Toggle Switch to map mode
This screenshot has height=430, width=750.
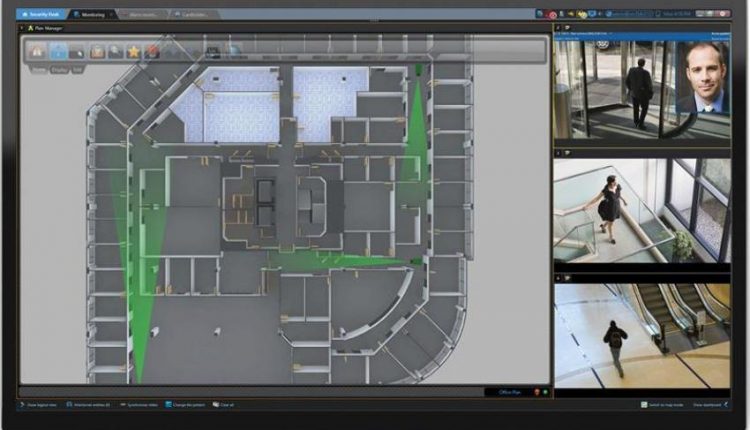[x=660, y=406]
